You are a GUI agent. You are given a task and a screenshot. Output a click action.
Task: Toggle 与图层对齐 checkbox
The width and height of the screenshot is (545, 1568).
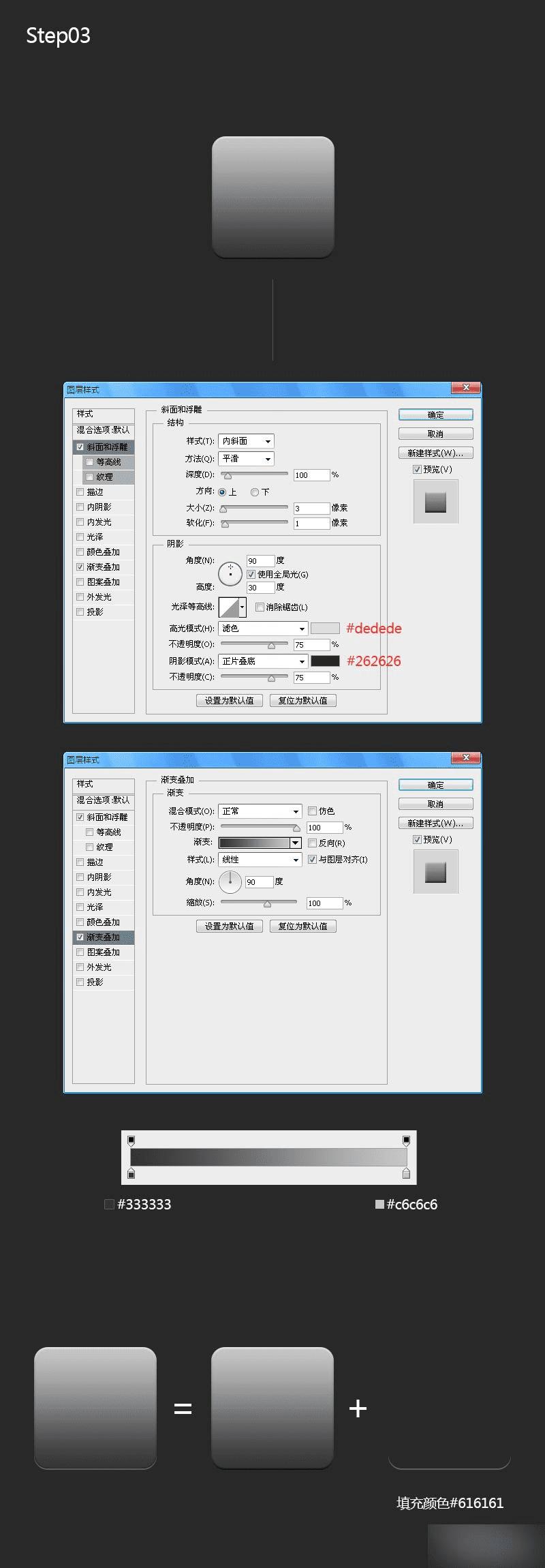[312, 860]
